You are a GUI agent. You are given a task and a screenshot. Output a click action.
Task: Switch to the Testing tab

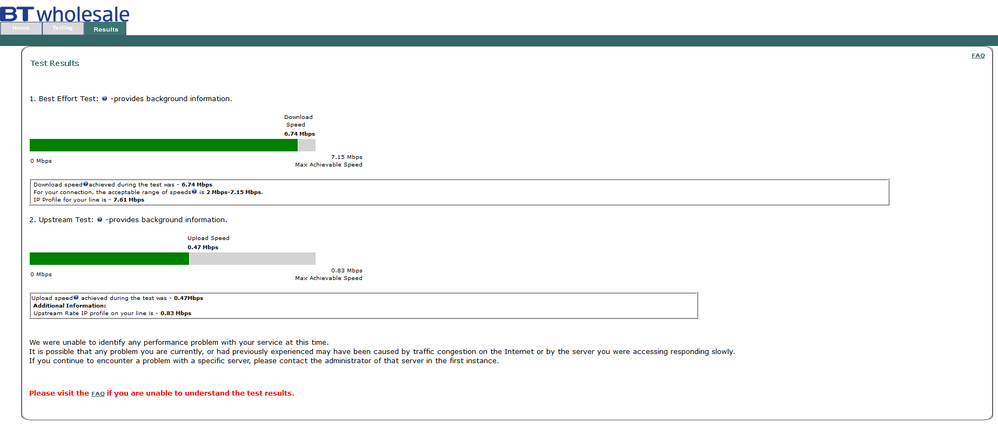click(62, 29)
